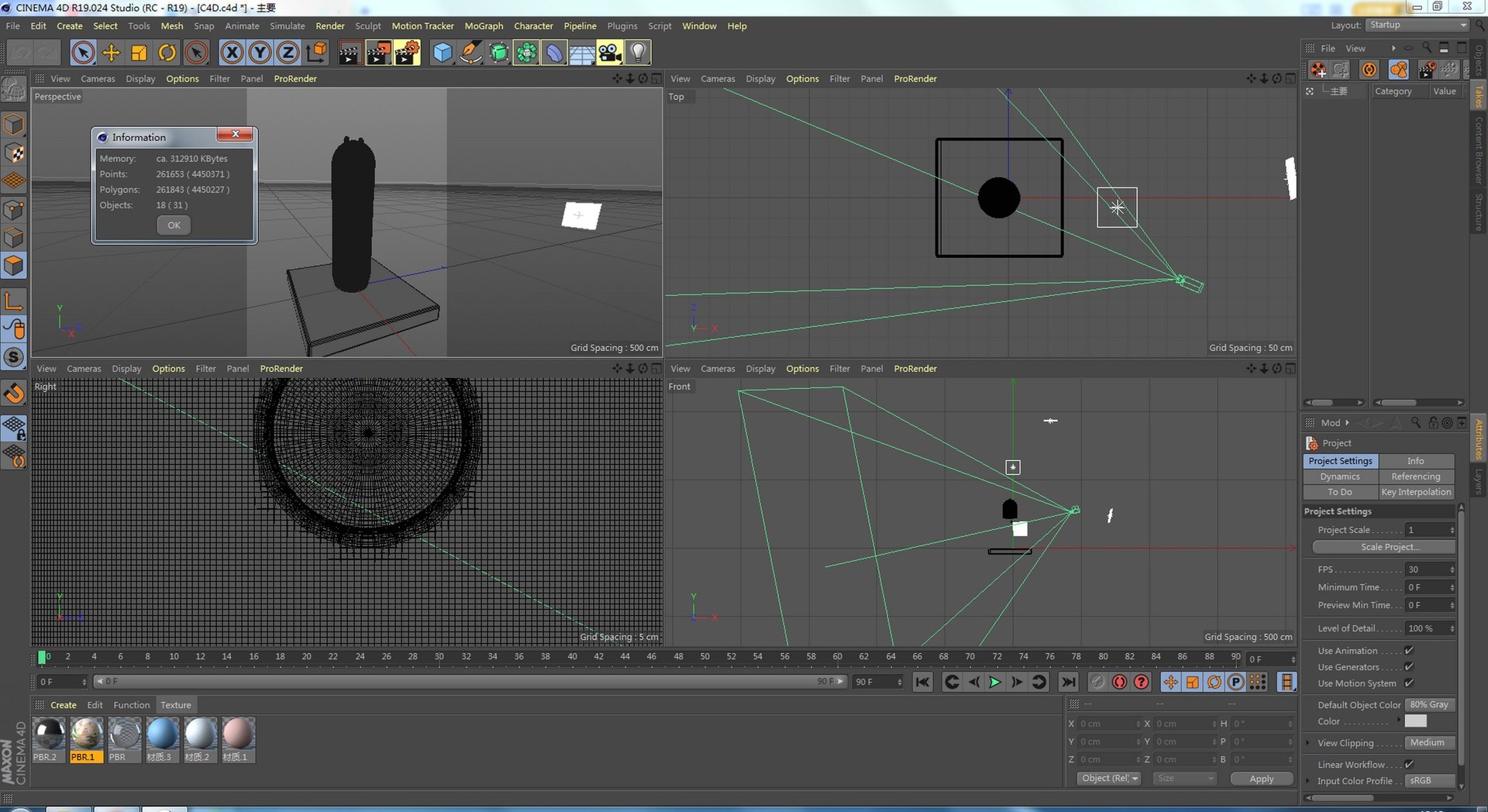1488x812 pixels.
Task: Toggle the X axis lock icon
Action: pyautogui.click(x=232, y=53)
